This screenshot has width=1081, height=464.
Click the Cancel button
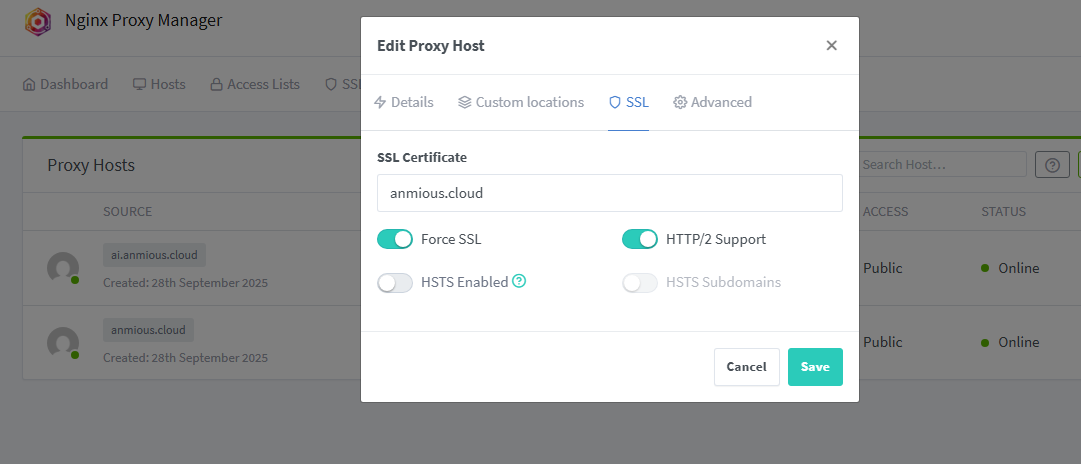pos(746,367)
